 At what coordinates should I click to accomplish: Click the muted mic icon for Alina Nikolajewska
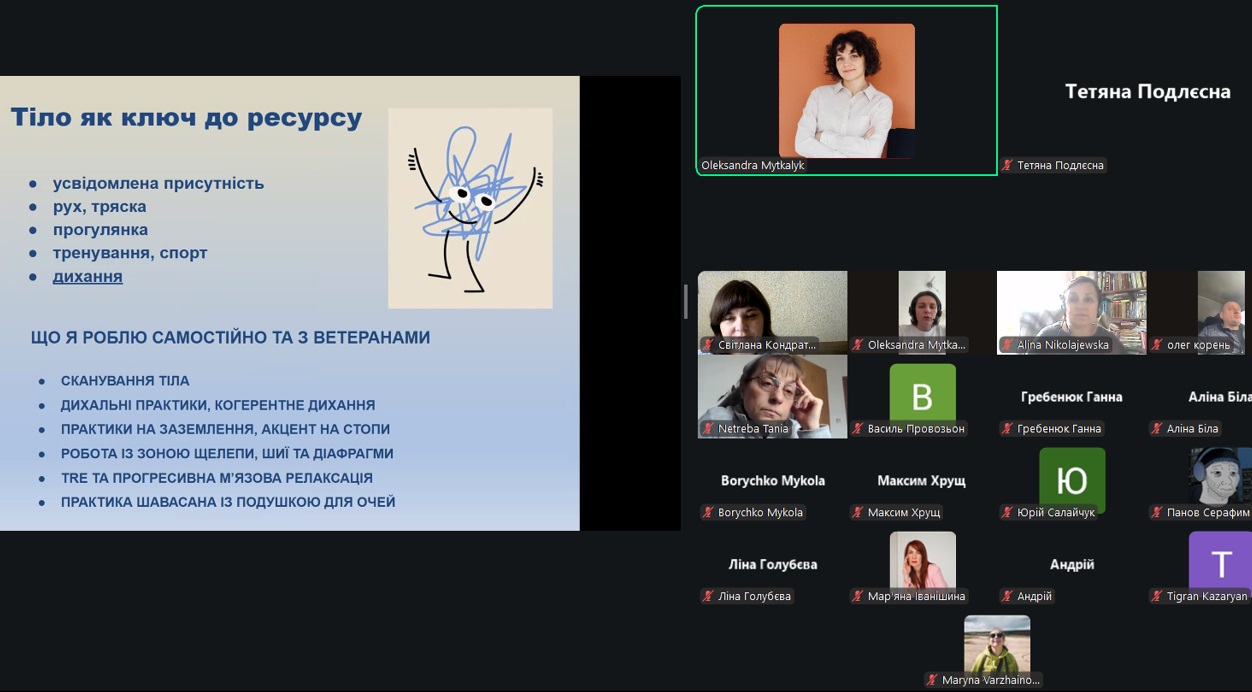(1008, 345)
